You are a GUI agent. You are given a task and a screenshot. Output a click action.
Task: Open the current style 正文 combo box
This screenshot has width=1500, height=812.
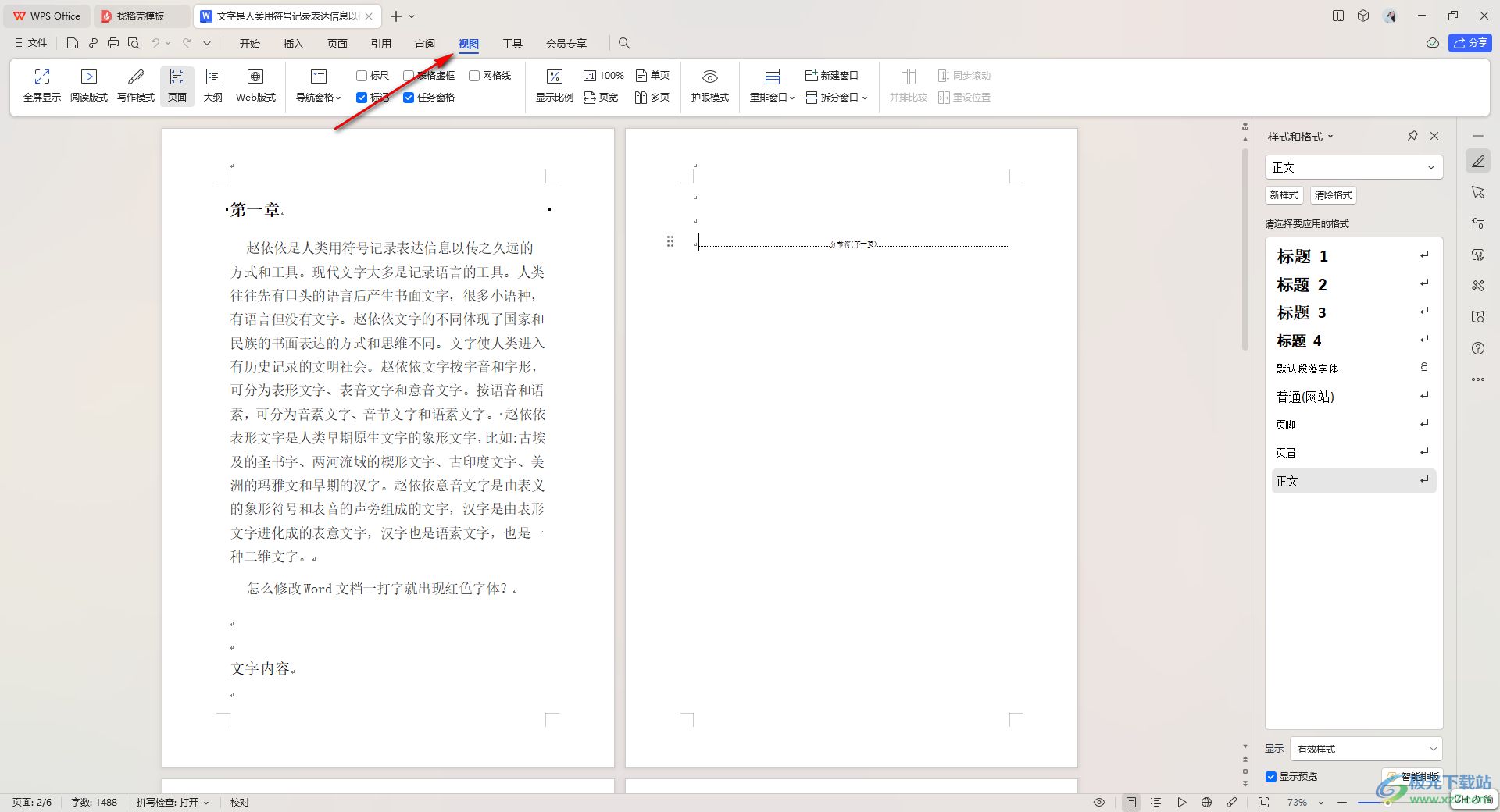[x=1353, y=167]
